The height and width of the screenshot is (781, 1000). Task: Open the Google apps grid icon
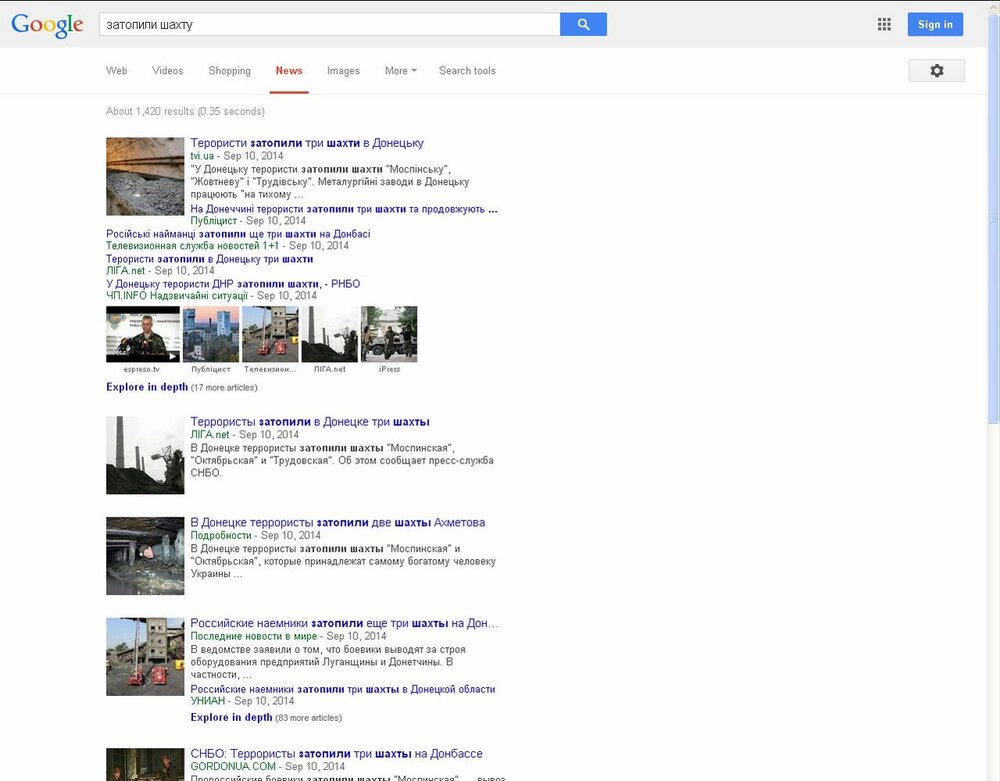(884, 23)
